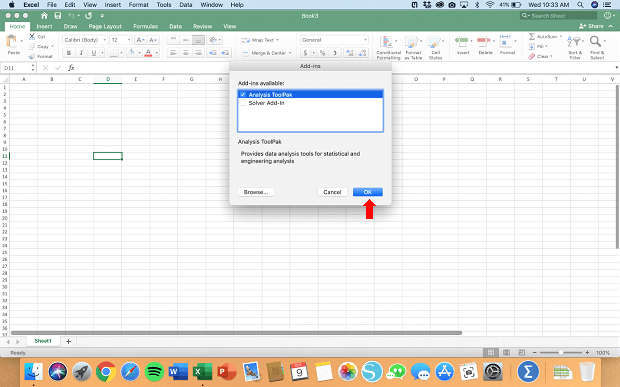620x387 pixels.
Task: Add a new sheet with plus button
Action: pyautogui.click(x=68, y=341)
